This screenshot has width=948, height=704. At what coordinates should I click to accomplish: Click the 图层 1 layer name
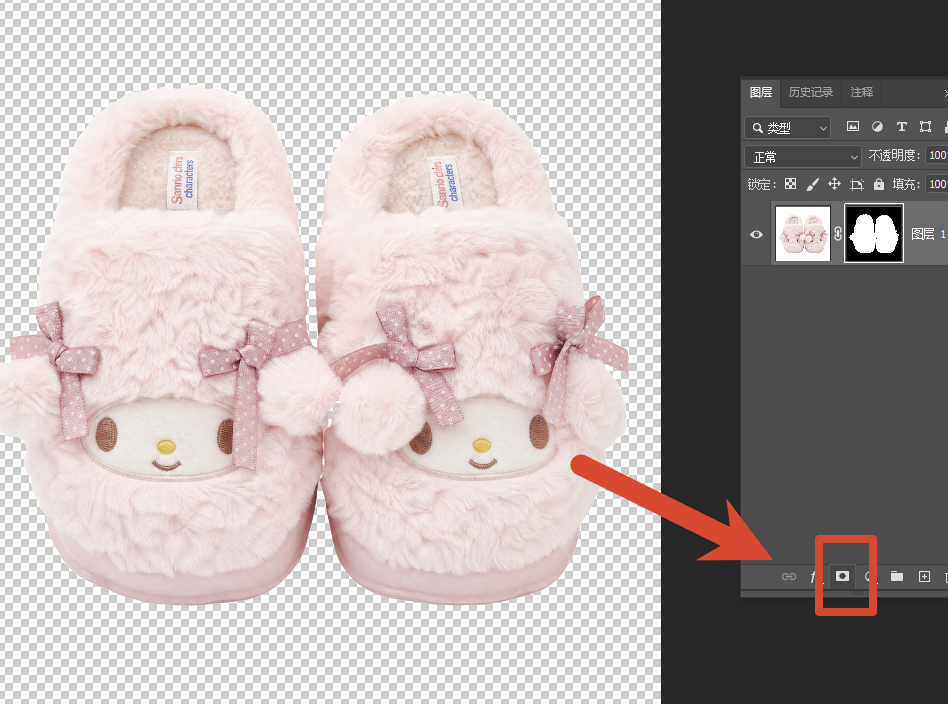click(928, 234)
